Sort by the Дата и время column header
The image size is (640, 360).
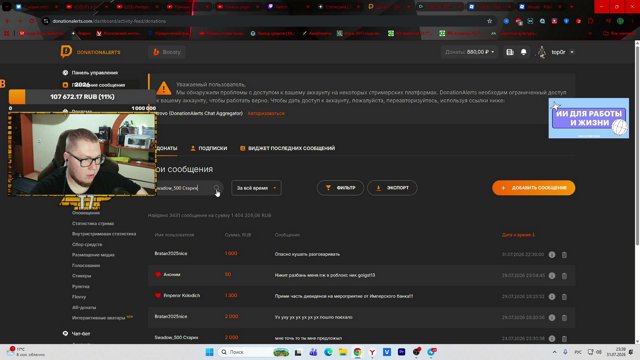tap(518, 235)
